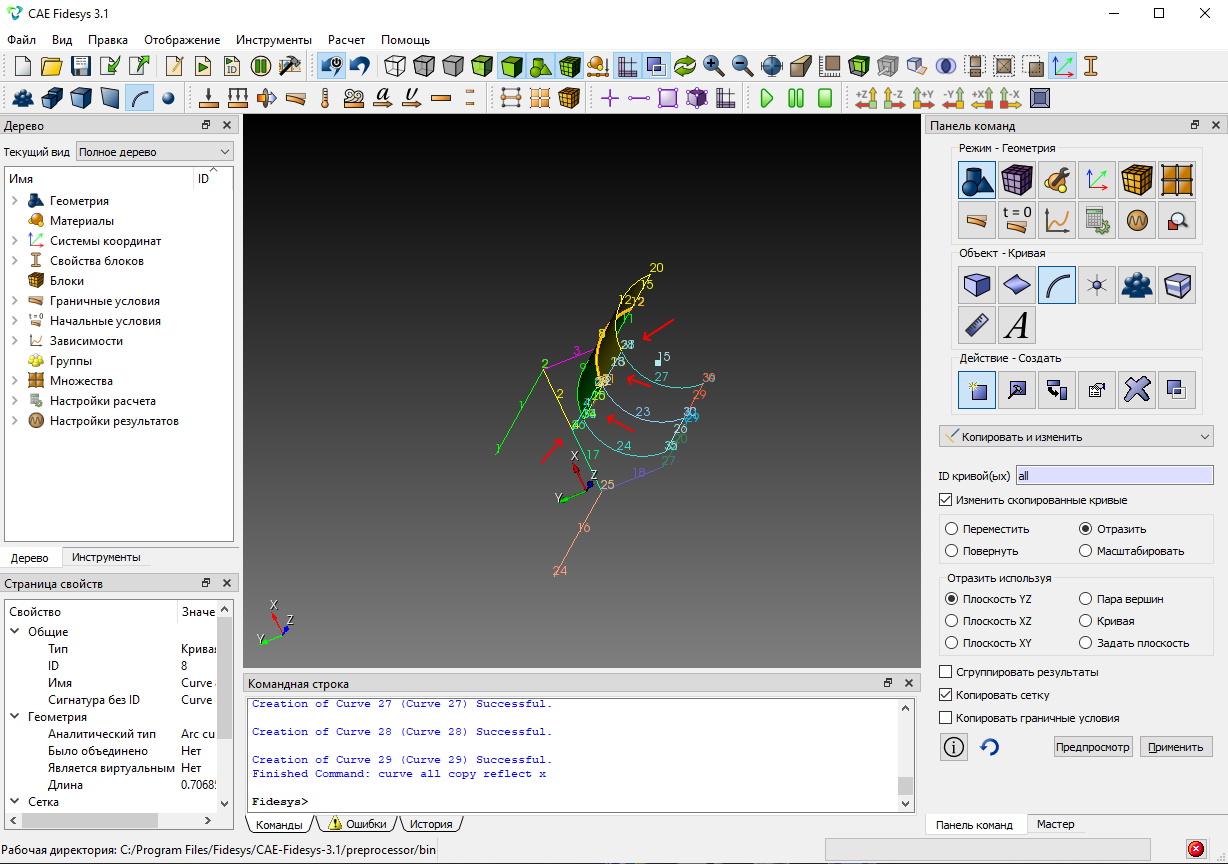
Task: Select the orange Blocks cube mode icon
Action: click(x=1137, y=180)
